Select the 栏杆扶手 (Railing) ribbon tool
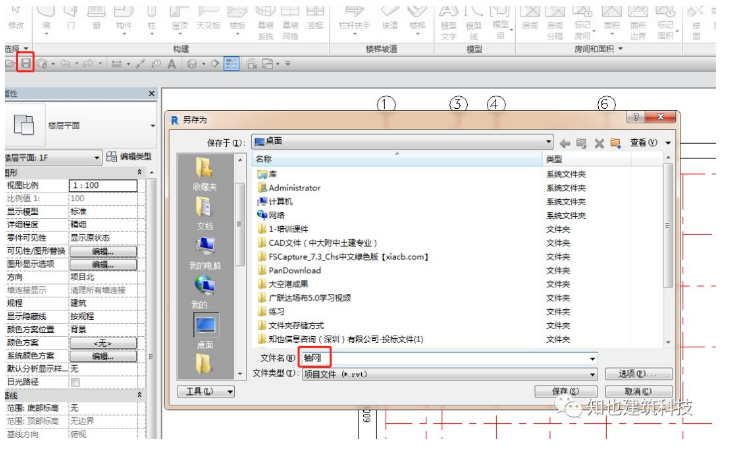This screenshot has width=740, height=454. tap(354, 19)
